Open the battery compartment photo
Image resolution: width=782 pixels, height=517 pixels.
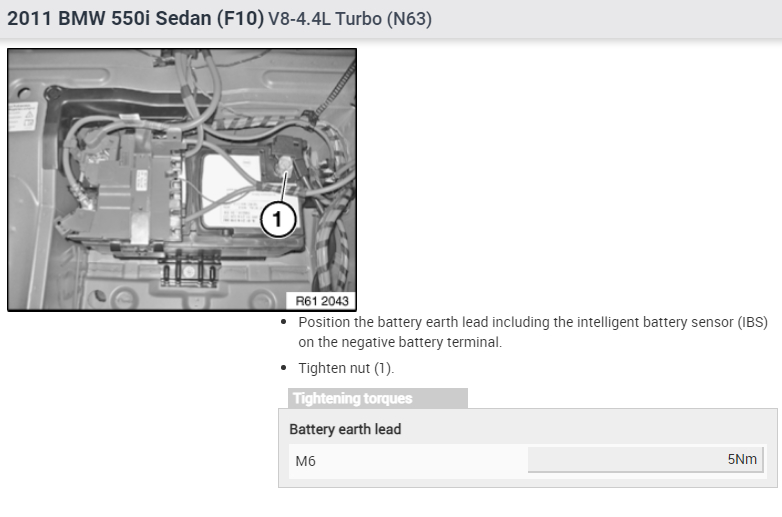[x=181, y=180]
